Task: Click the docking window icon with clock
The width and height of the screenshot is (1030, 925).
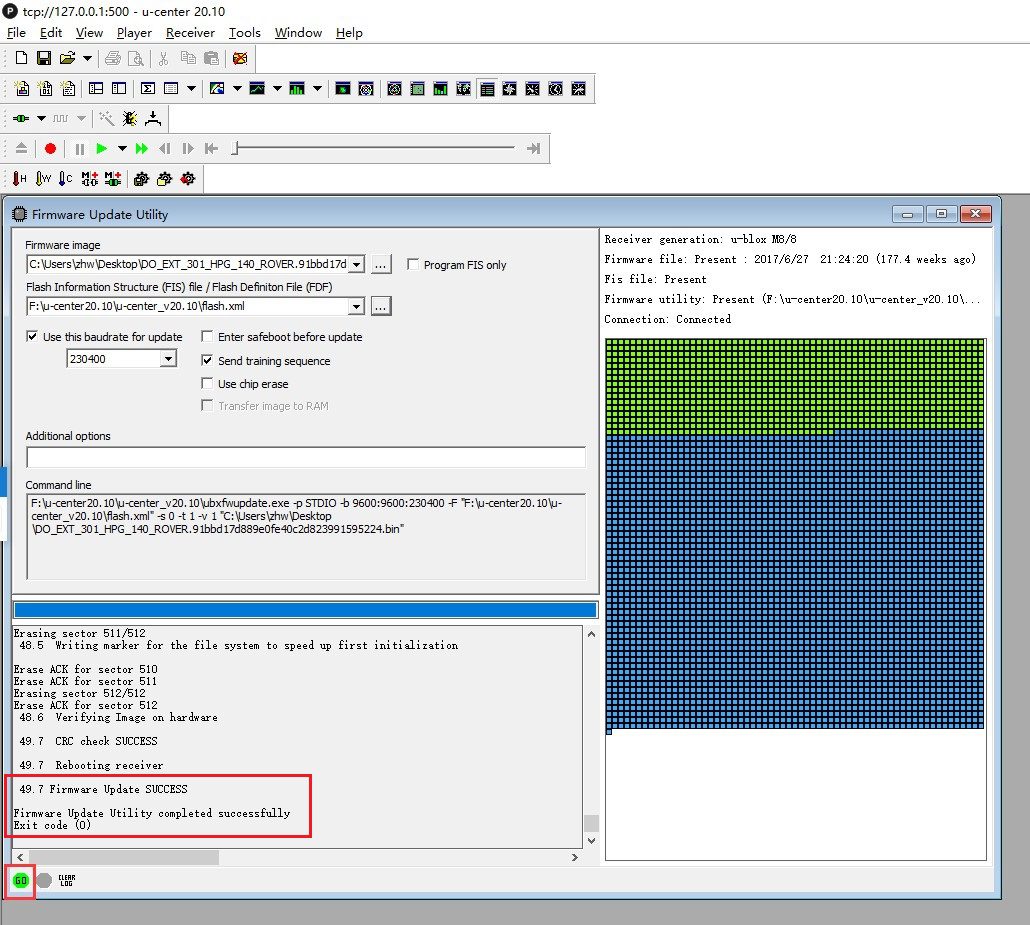Action: pos(556,89)
